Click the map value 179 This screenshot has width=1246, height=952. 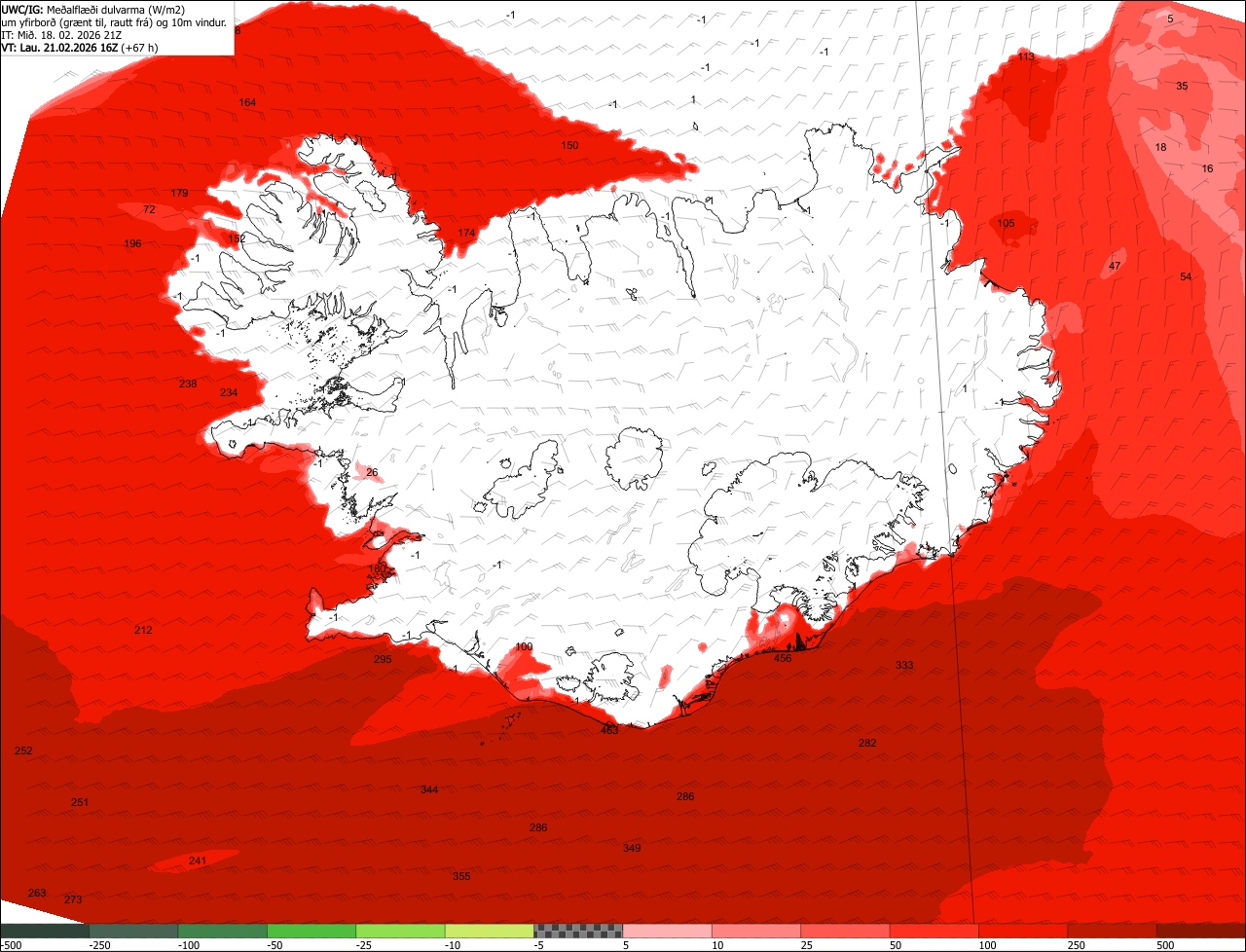pyautogui.click(x=179, y=193)
